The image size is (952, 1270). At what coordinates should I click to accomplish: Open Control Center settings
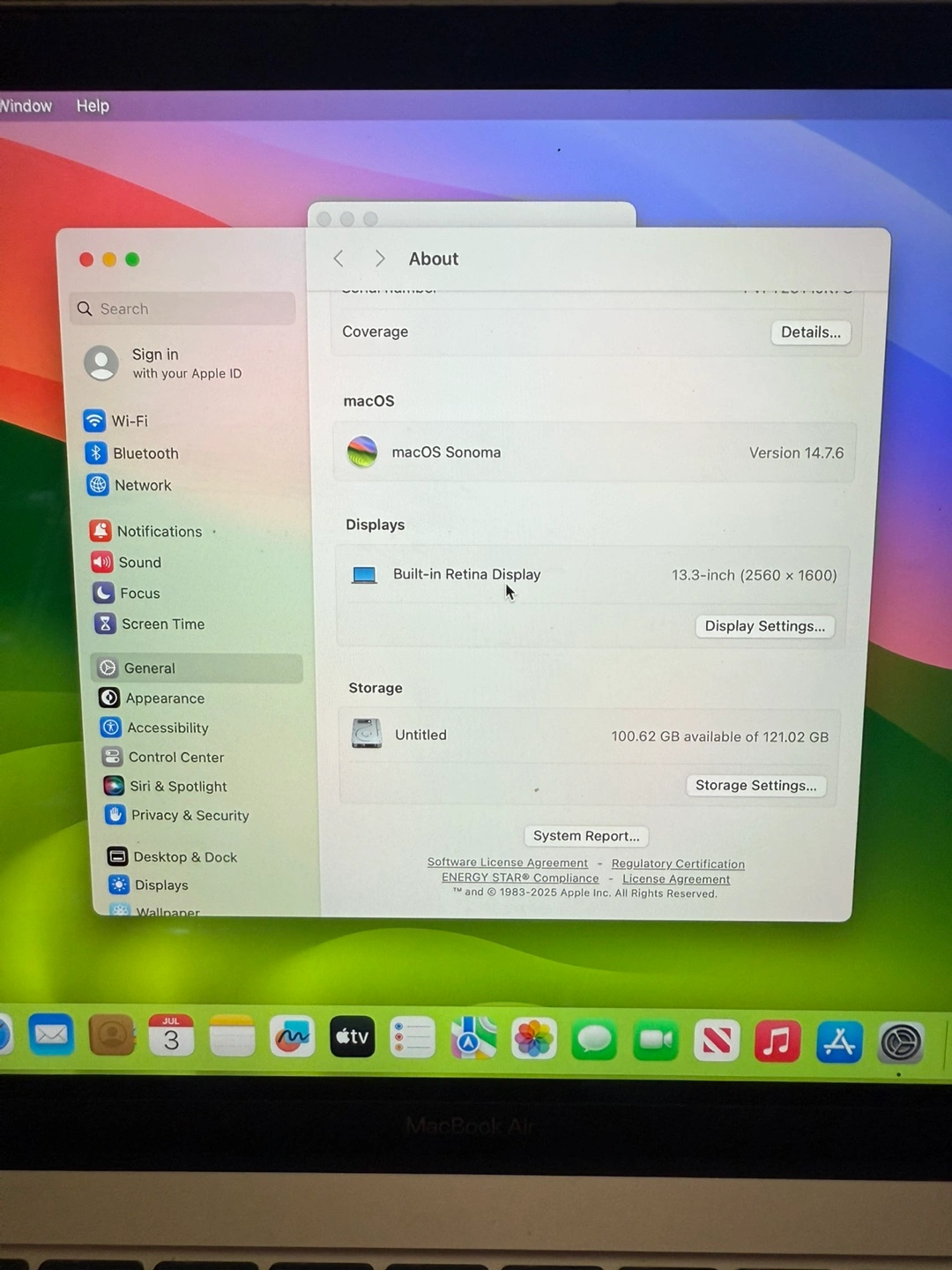coord(163,757)
